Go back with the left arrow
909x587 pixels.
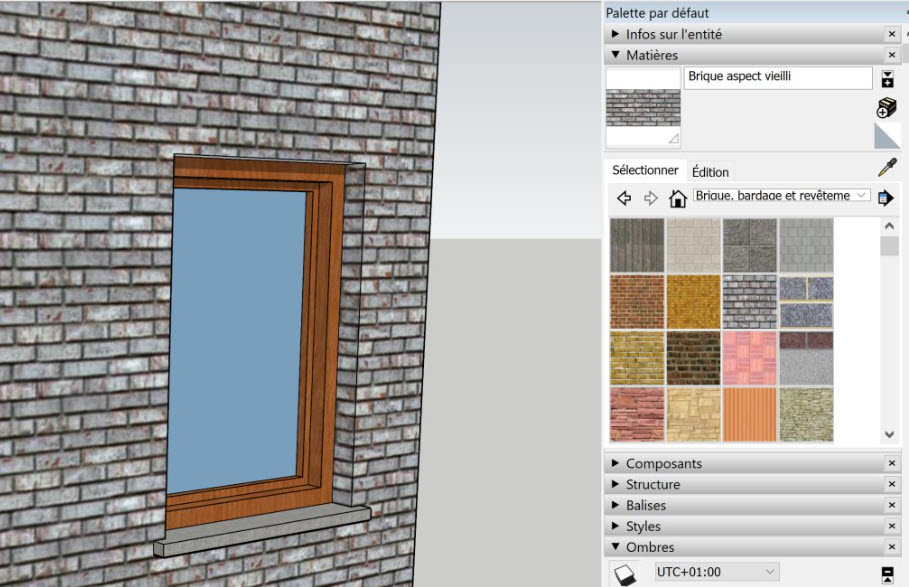click(625, 198)
